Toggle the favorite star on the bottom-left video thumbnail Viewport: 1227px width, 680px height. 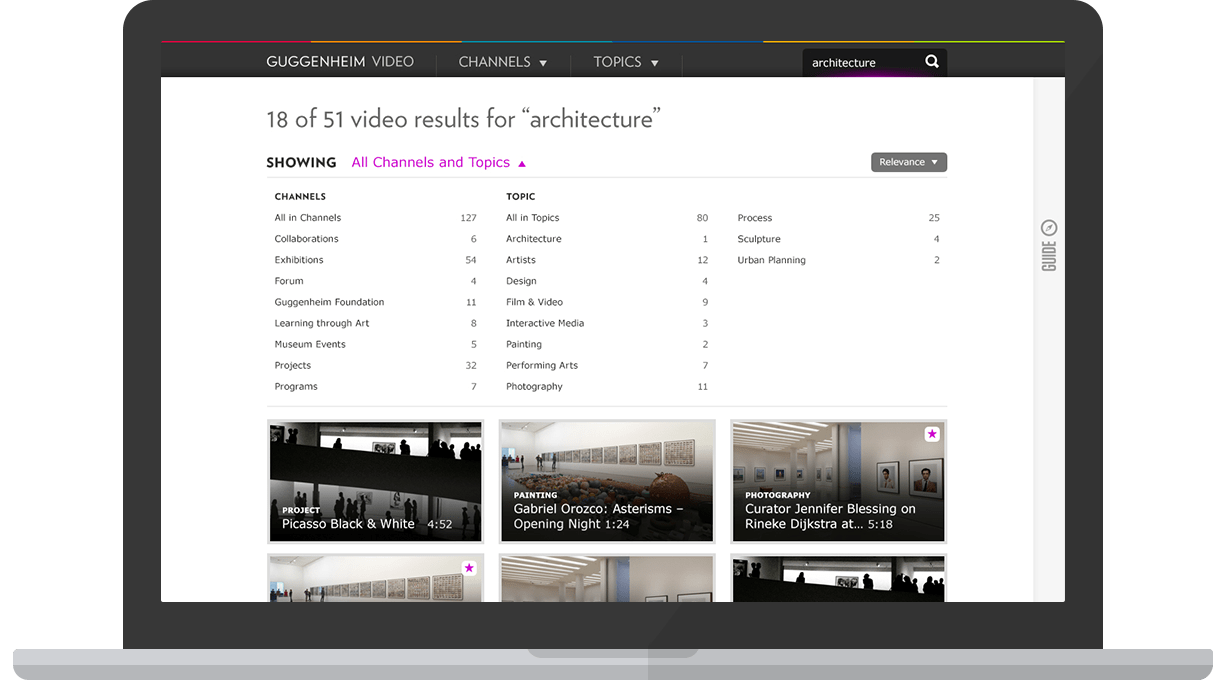(x=468, y=568)
